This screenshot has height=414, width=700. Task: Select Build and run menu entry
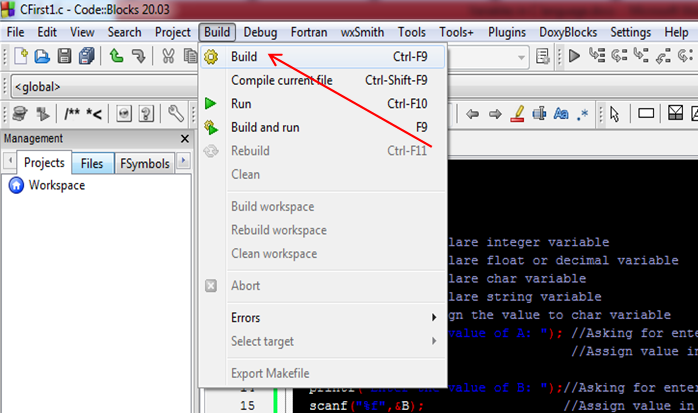323,127
